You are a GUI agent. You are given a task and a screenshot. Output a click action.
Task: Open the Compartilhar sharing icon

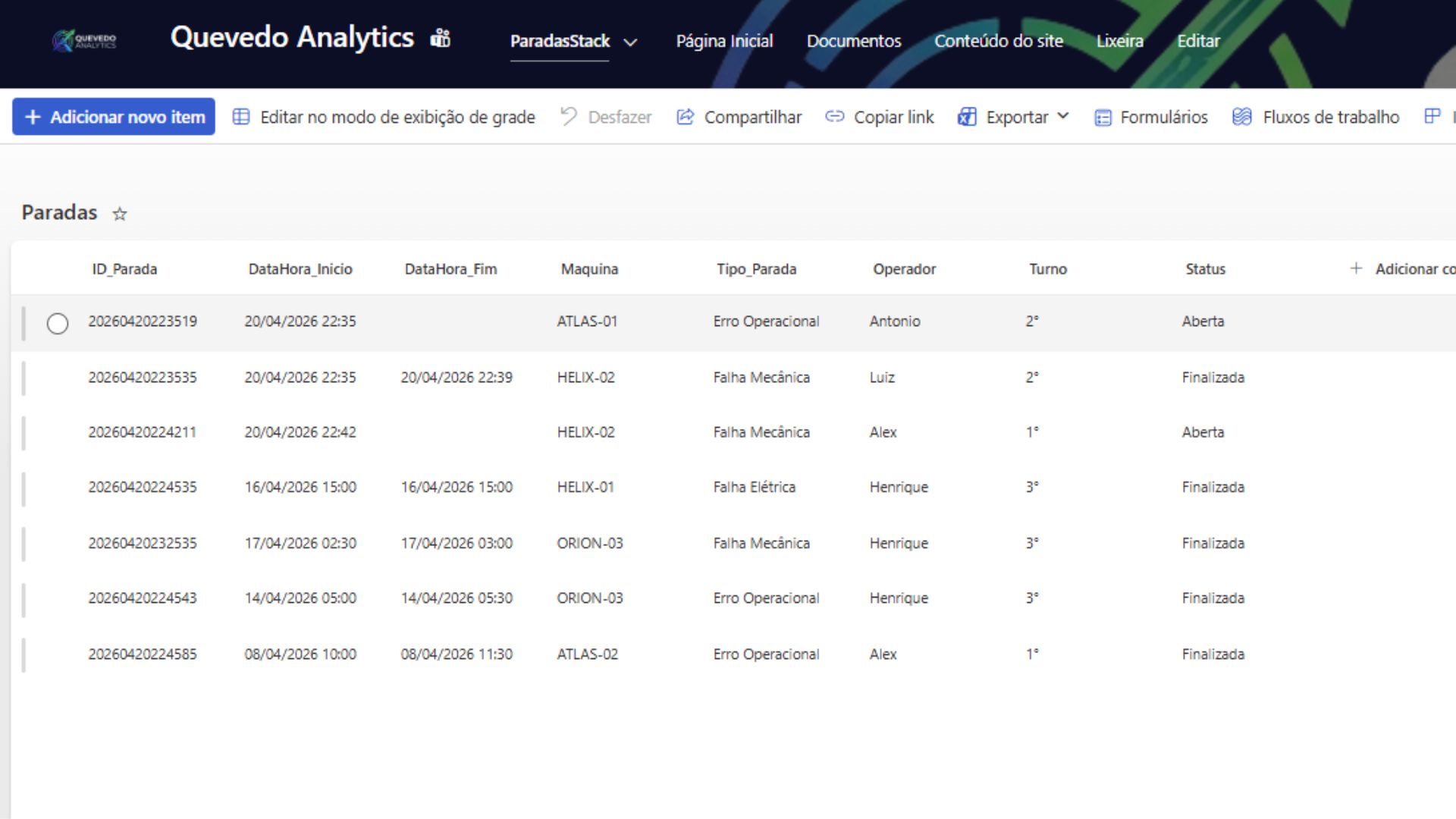[x=686, y=117]
